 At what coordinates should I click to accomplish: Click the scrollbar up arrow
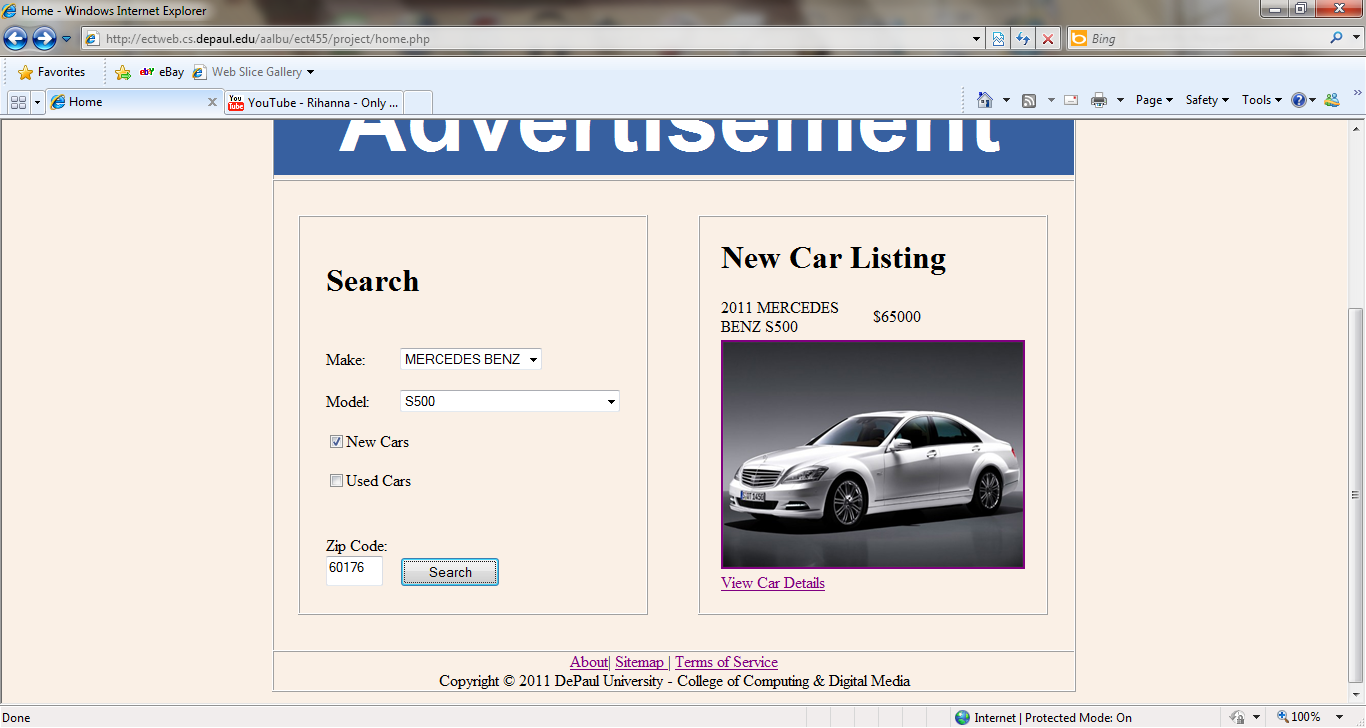pyautogui.click(x=1356, y=128)
